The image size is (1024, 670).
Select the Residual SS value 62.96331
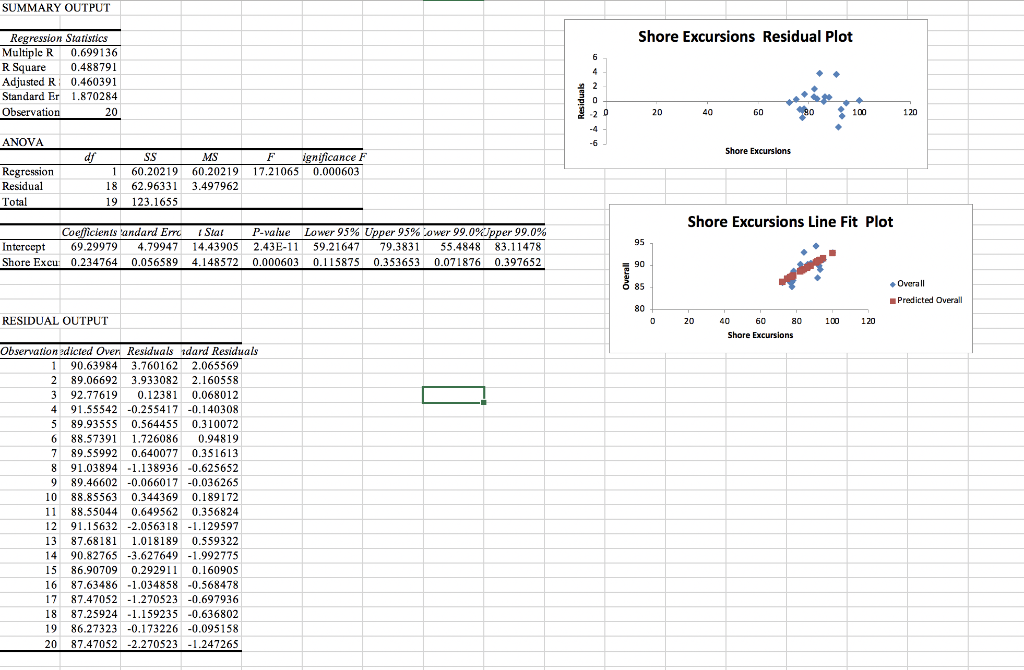point(155,186)
